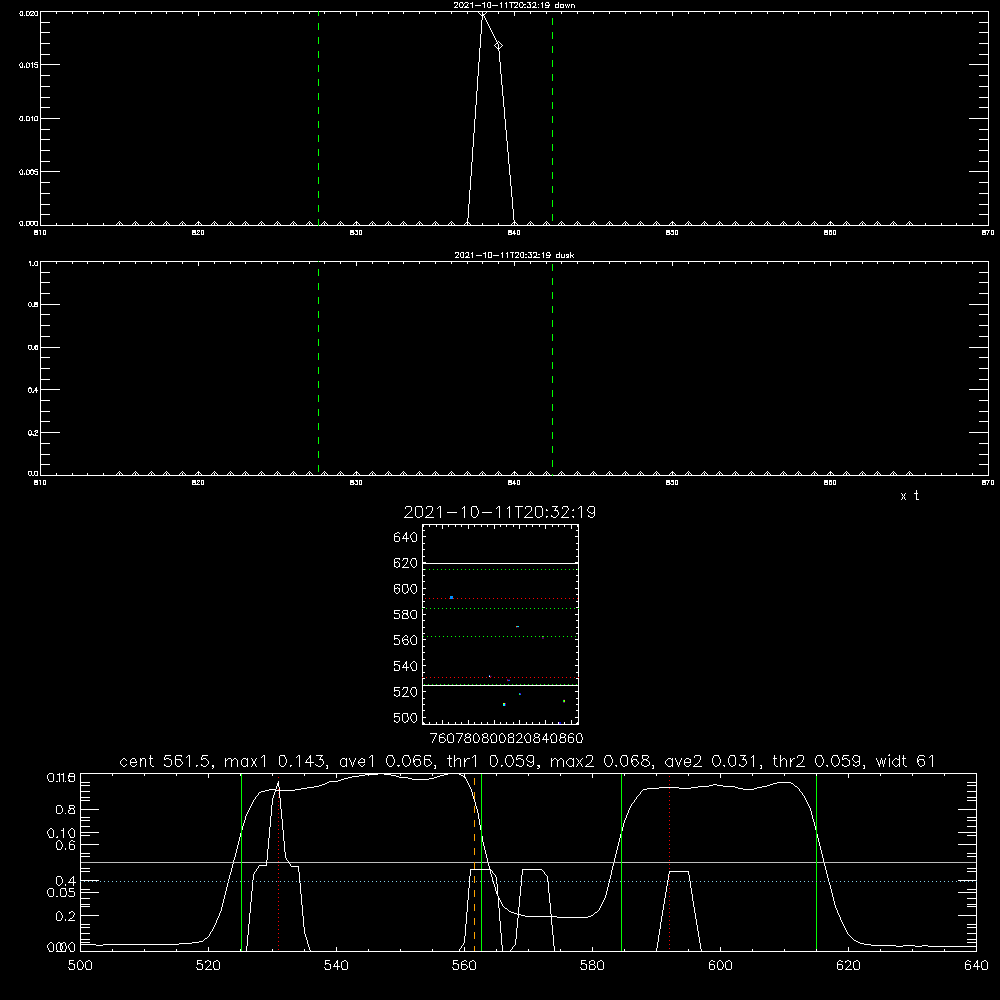Click the orange dashed line in the bottom plot

coord(474,862)
